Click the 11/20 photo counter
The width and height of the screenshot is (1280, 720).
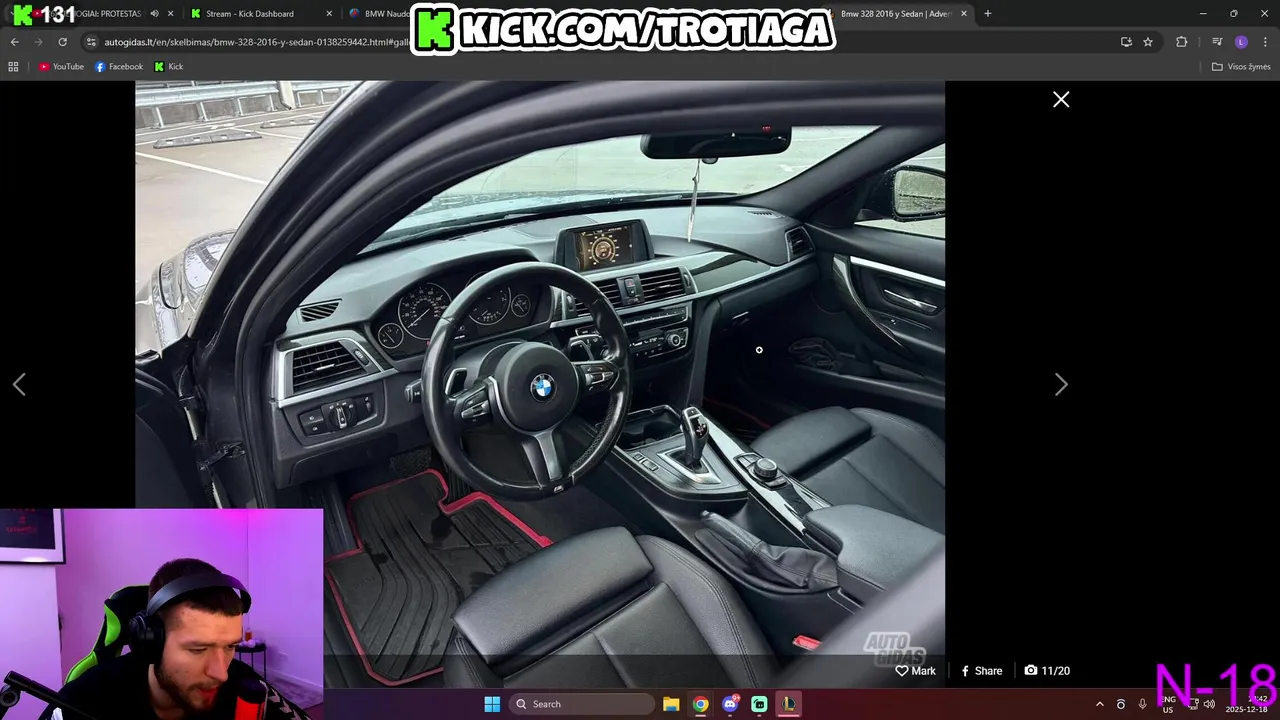coord(1047,671)
